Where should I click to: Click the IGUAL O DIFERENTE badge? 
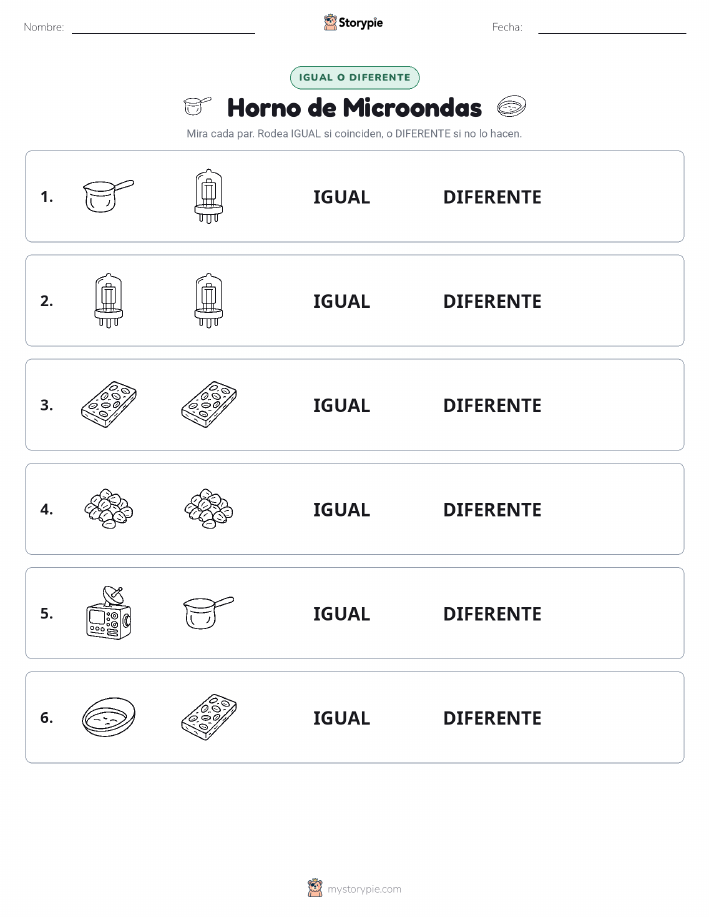[354, 77]
